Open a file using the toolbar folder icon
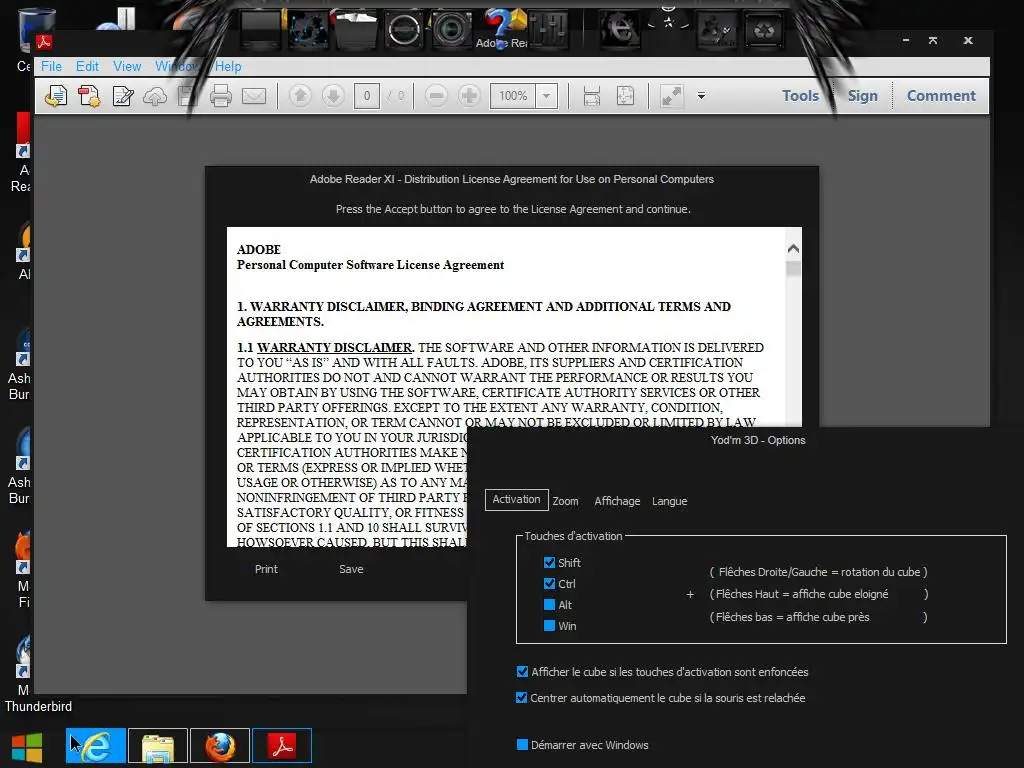 coord(56,96)
